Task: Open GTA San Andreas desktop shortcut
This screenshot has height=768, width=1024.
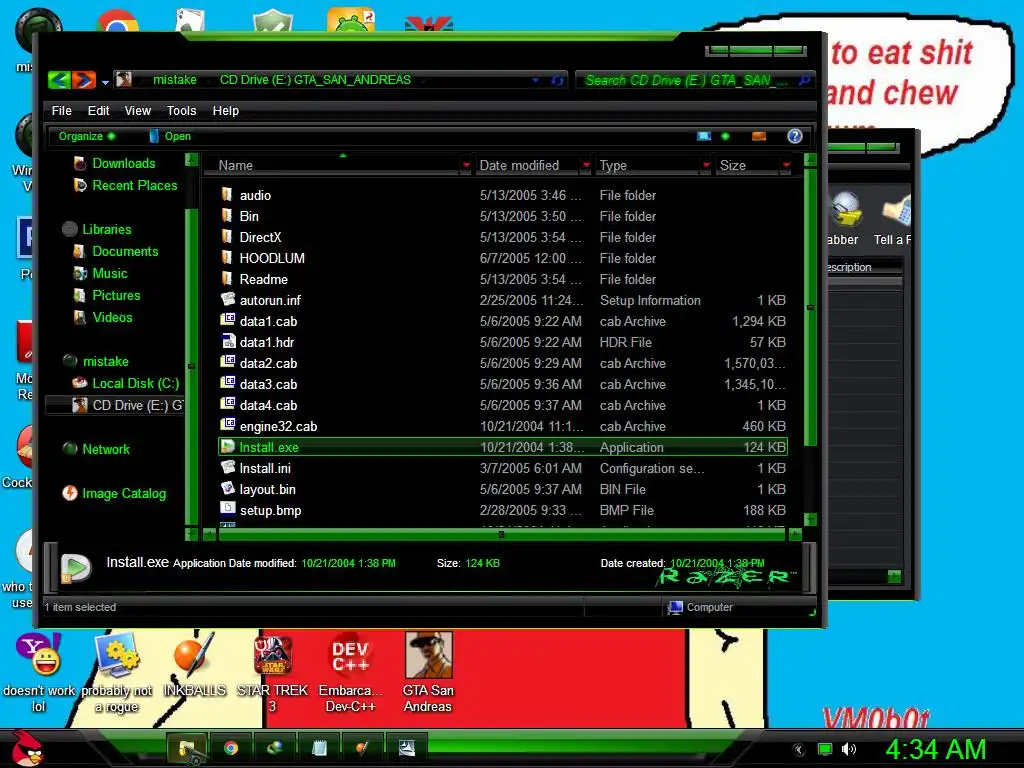Action: 428,673
